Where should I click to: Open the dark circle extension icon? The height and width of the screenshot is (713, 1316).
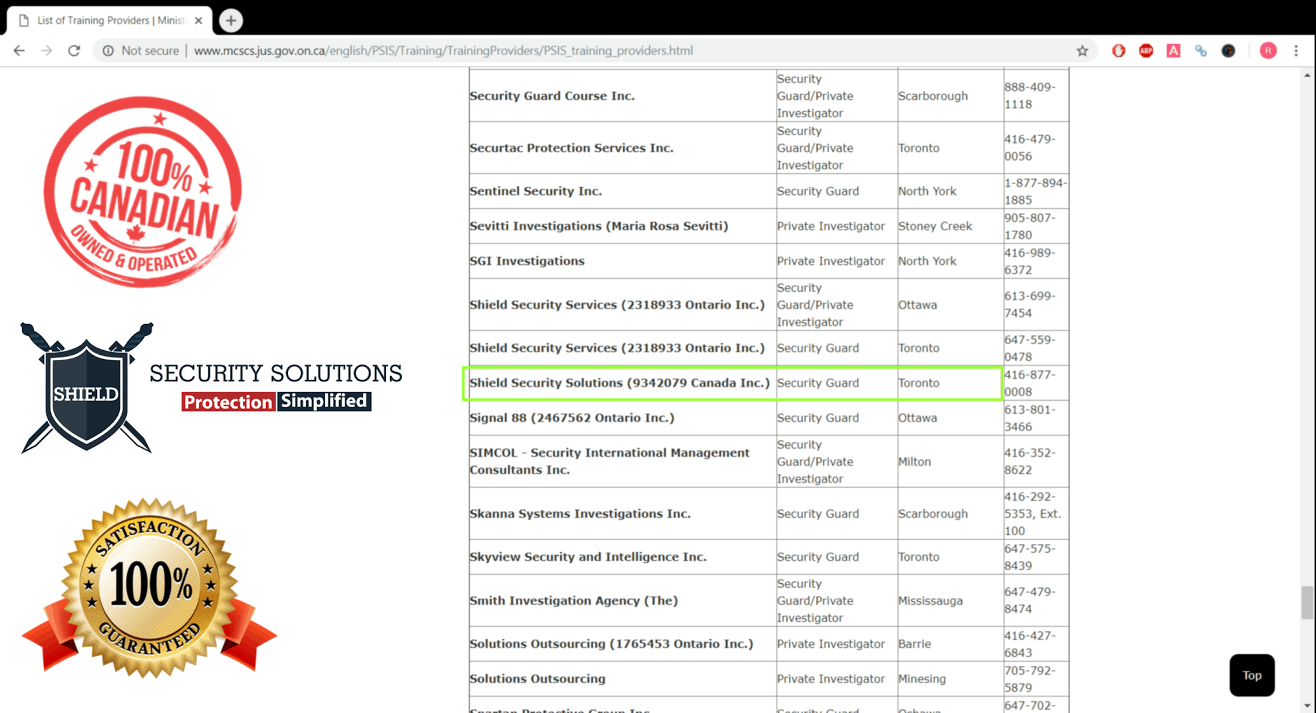[1228, 51]
